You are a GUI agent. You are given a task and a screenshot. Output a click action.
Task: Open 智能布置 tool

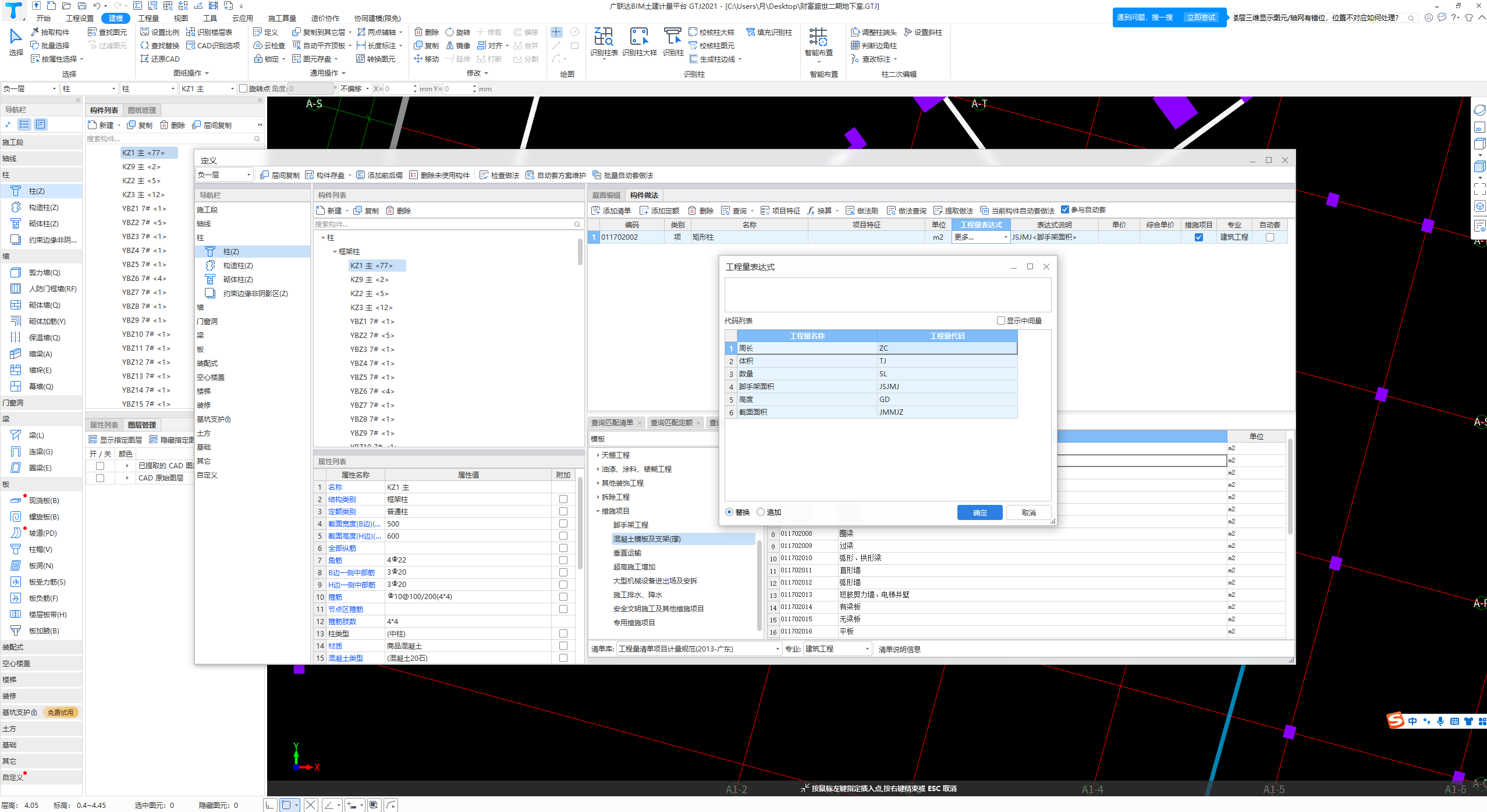point(819,41)
